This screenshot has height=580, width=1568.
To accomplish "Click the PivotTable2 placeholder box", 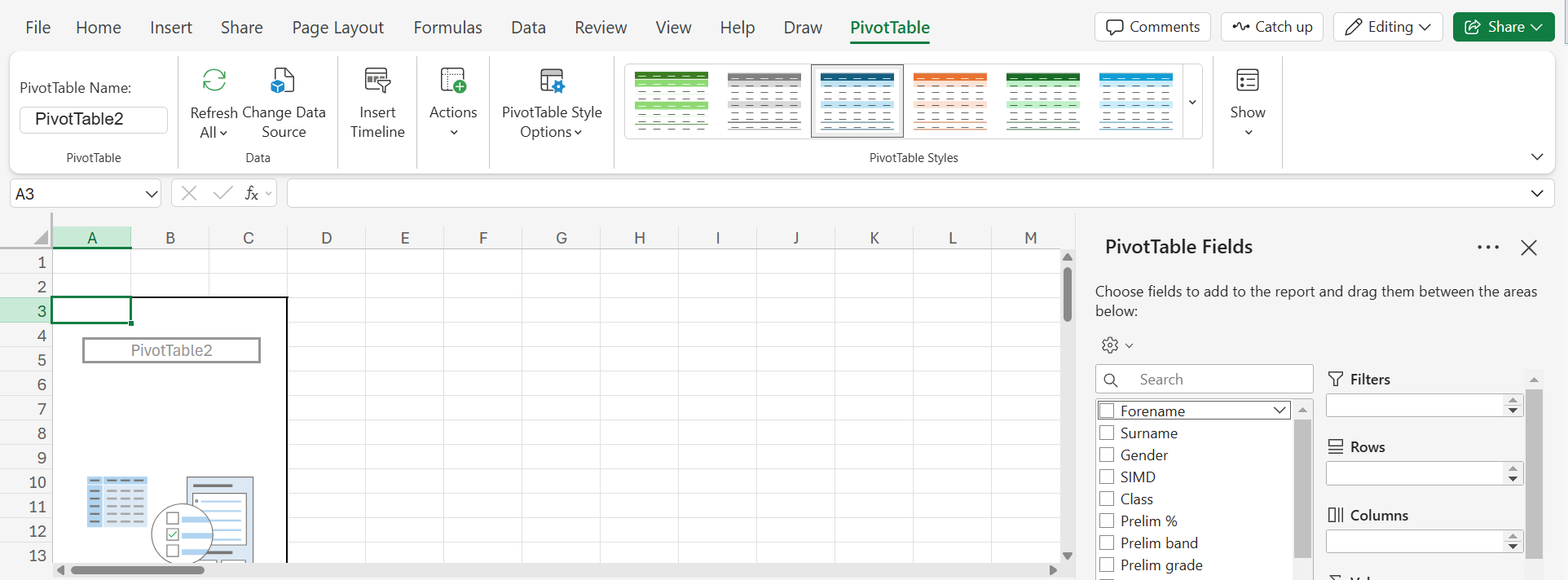I will [x=171, y=350].
